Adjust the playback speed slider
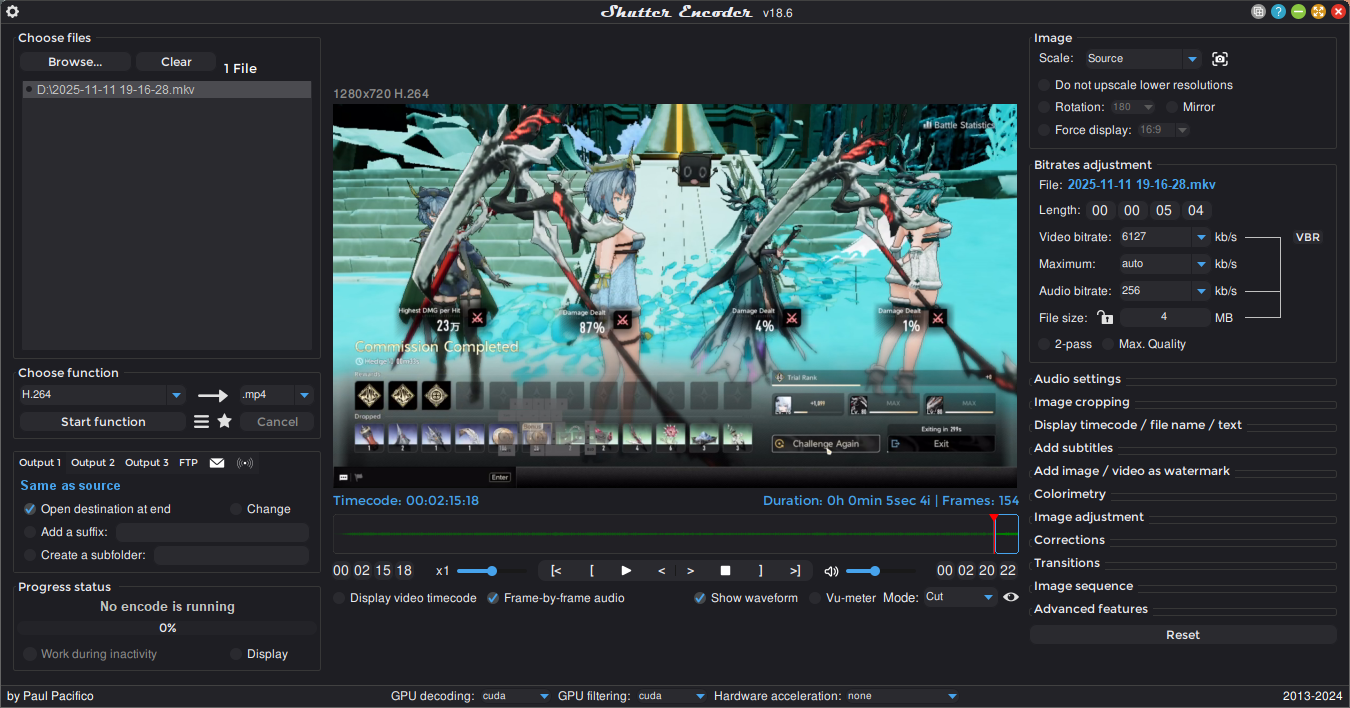 [491, 571]
